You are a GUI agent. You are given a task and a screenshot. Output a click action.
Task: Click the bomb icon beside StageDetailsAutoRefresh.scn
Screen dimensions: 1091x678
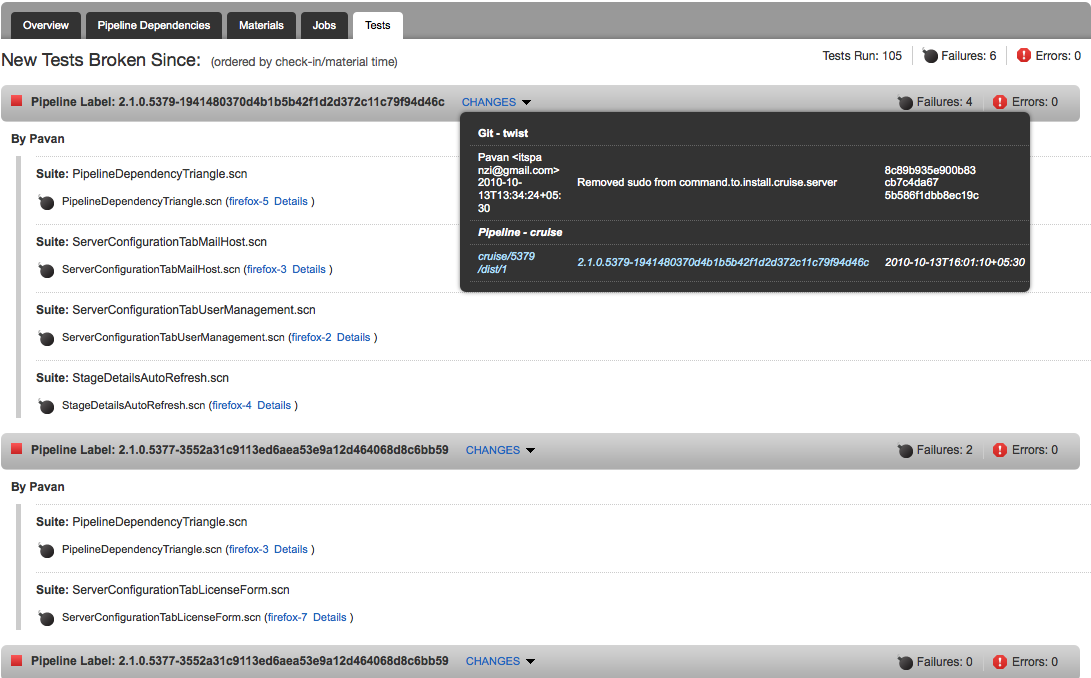46,406
